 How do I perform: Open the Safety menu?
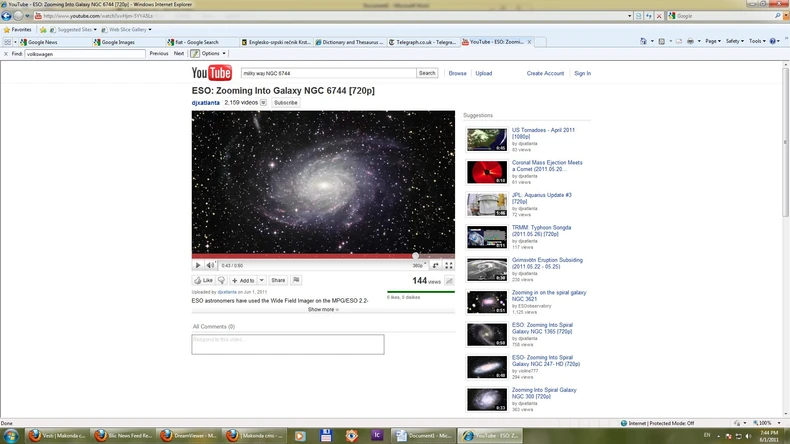(x=734, y=41)
